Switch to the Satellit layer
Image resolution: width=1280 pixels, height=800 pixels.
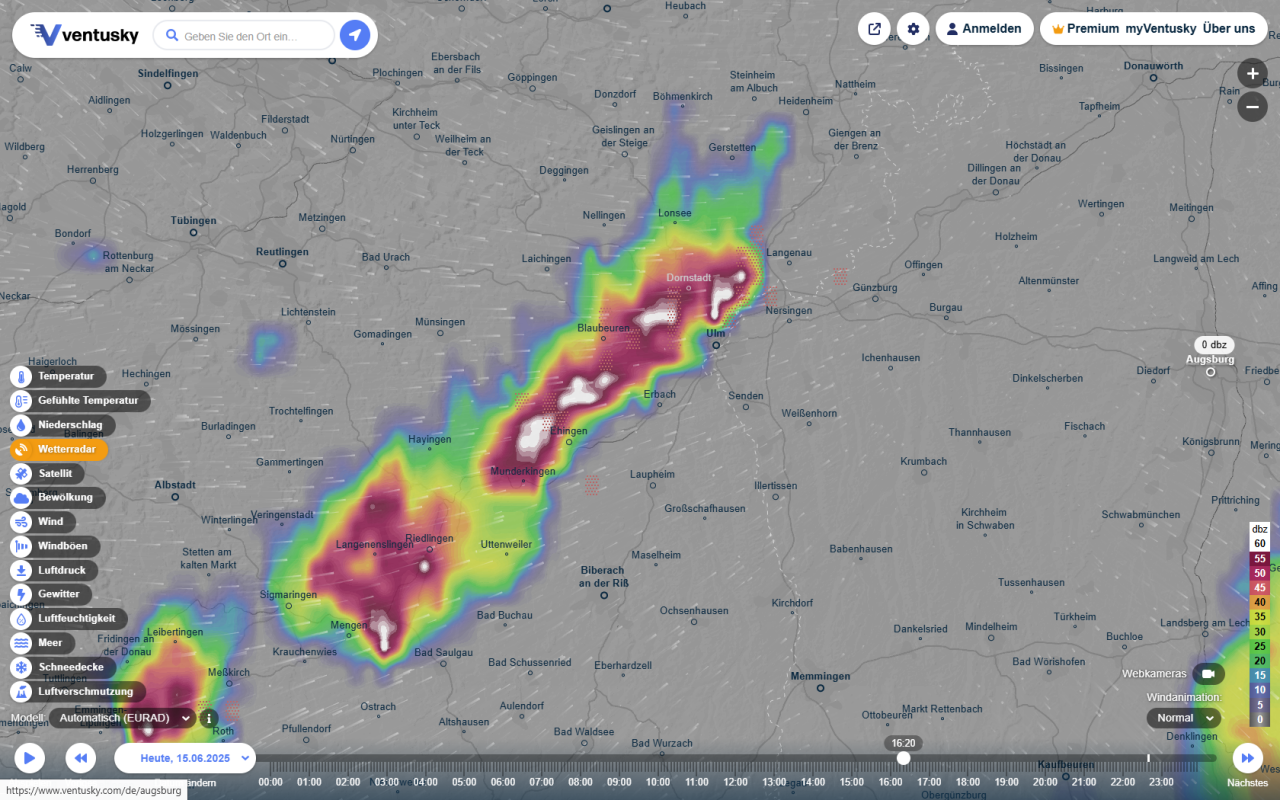(54, 473)
